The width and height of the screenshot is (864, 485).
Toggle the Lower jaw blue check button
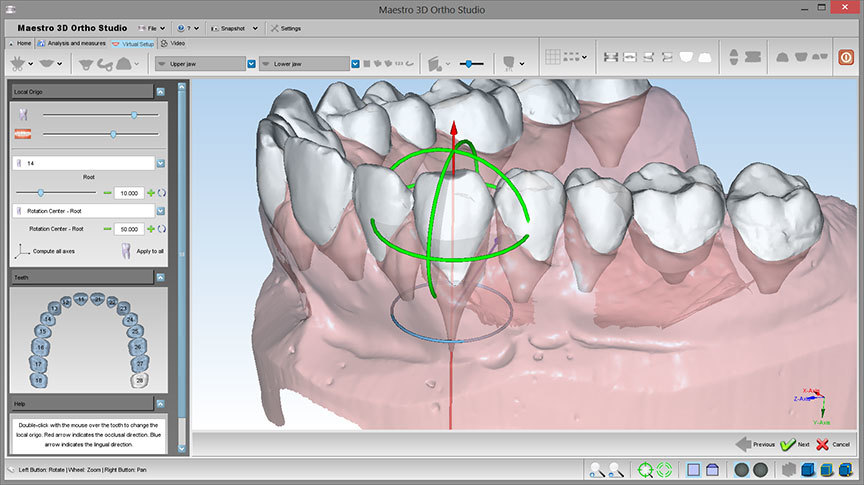[x=355, y=64]
